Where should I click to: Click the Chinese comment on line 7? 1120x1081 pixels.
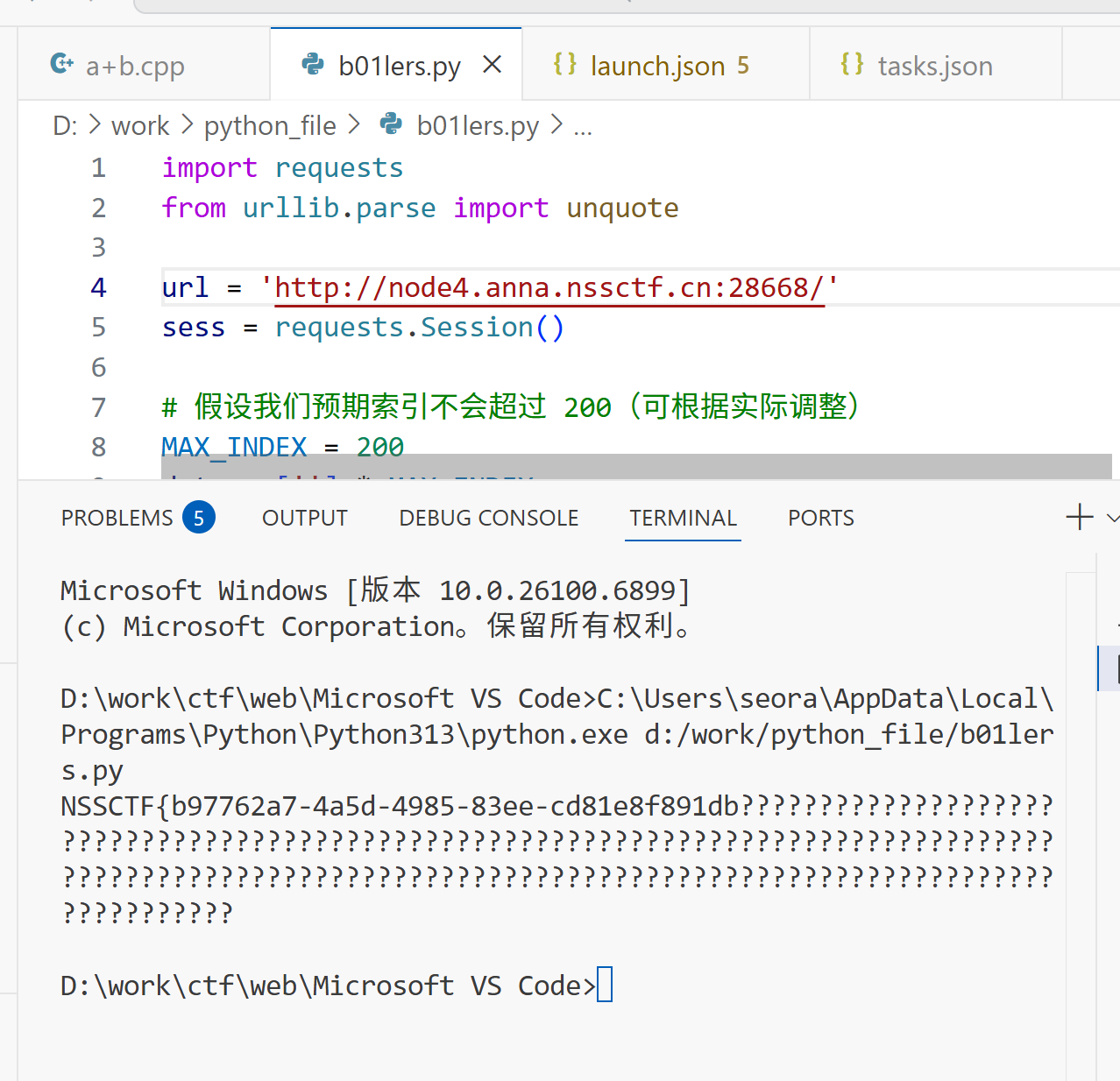[511, 407]
